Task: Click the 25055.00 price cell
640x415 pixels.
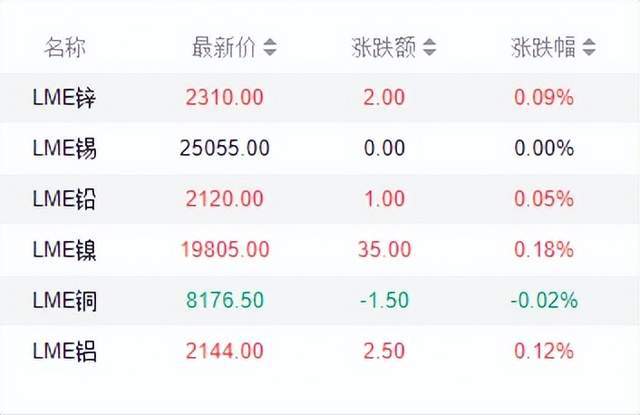Action: pos(225,148)
